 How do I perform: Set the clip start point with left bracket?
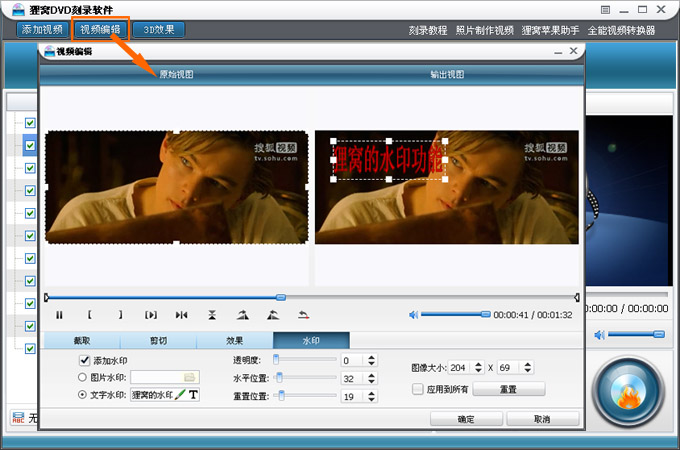coord(89,315)
